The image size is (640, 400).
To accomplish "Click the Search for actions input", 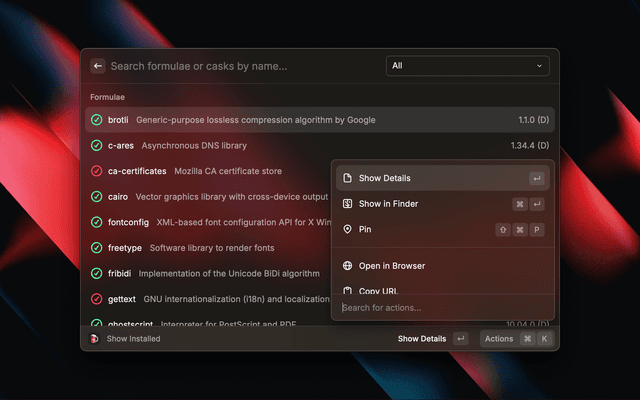I will click(442, 307).
